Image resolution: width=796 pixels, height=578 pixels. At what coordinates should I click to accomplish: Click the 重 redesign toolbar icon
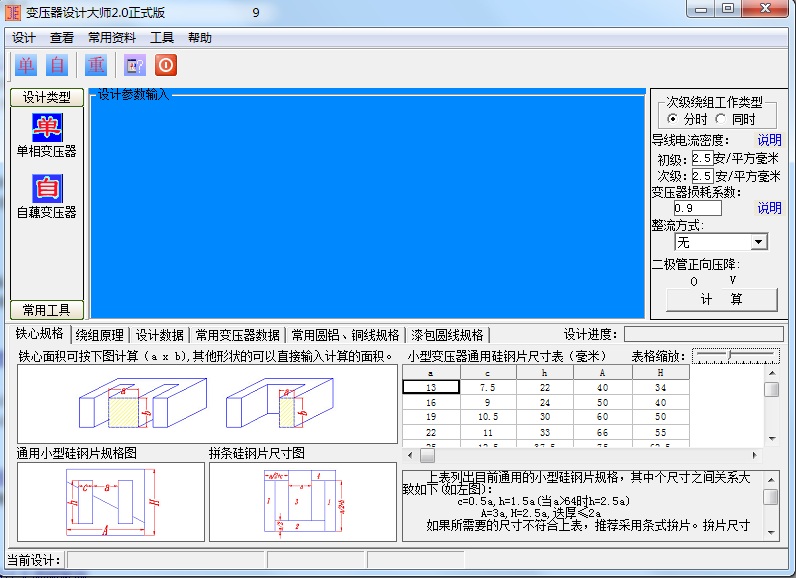pos(96,65)
